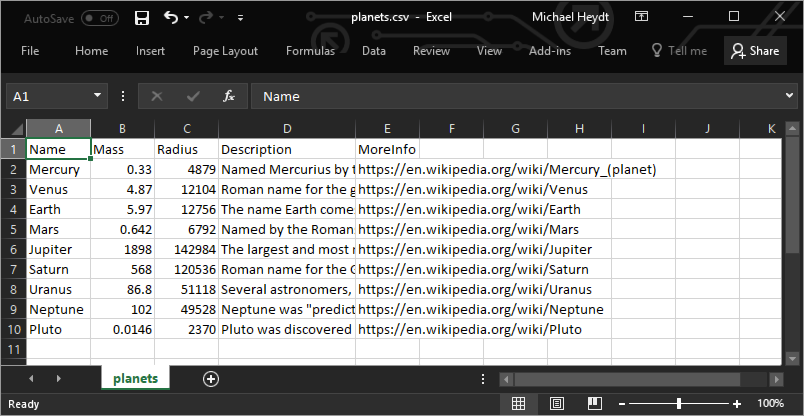This screenshot has width=804, height=416.
Task: Click the Ribbon Display Options icon
Action: (641, 17)
